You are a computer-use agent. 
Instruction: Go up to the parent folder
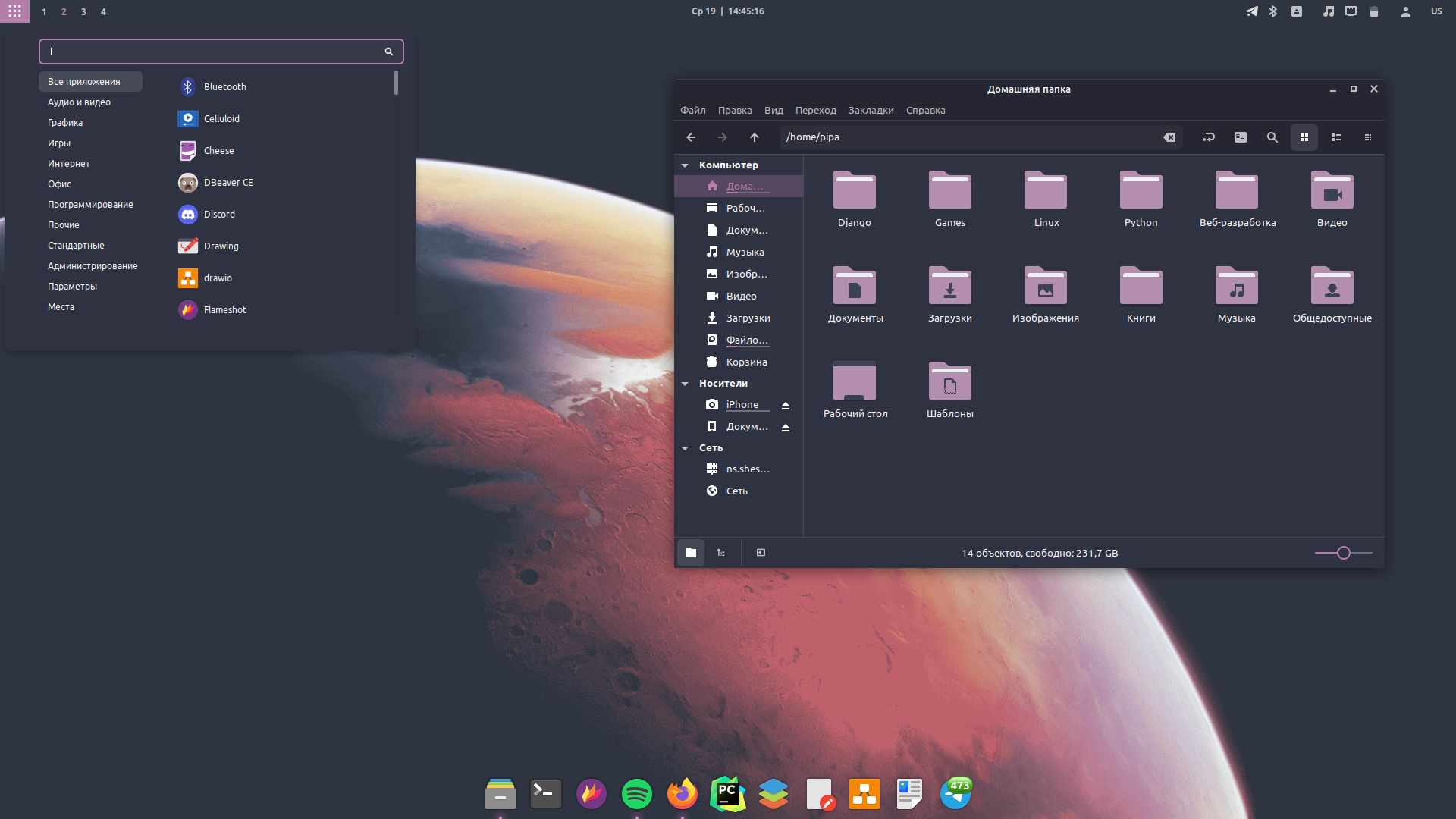tap(755, 137)
